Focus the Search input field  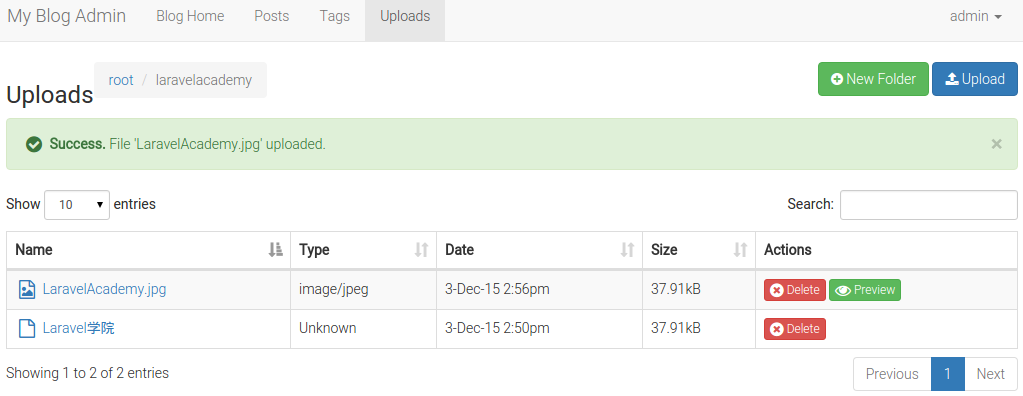coord(928,205)
